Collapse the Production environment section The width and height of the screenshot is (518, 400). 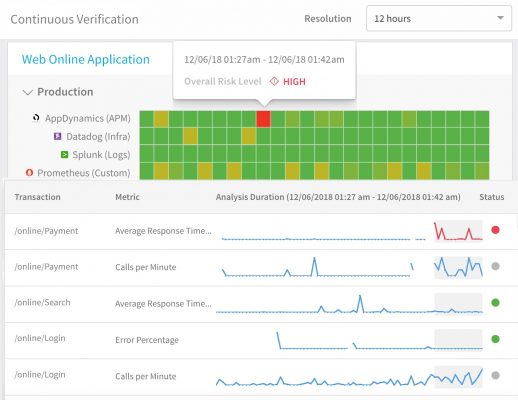[x=27, y=92]
